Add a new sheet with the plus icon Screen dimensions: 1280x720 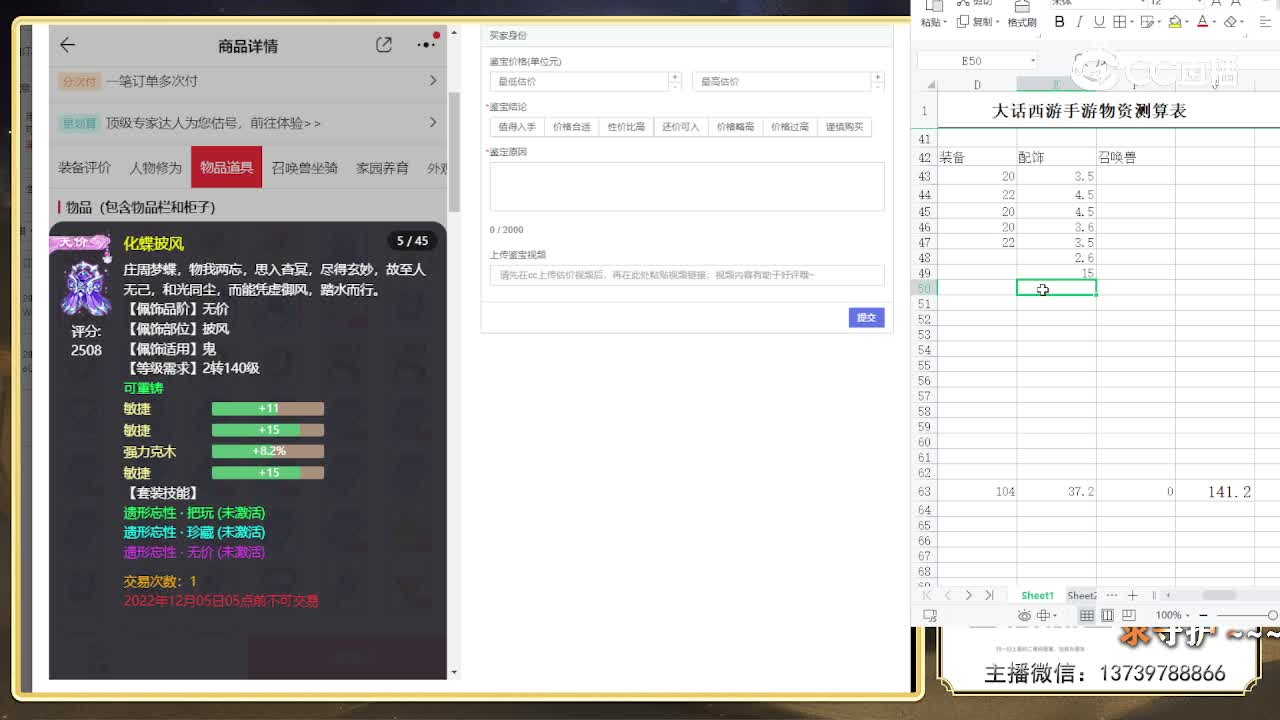[1132, 595]
